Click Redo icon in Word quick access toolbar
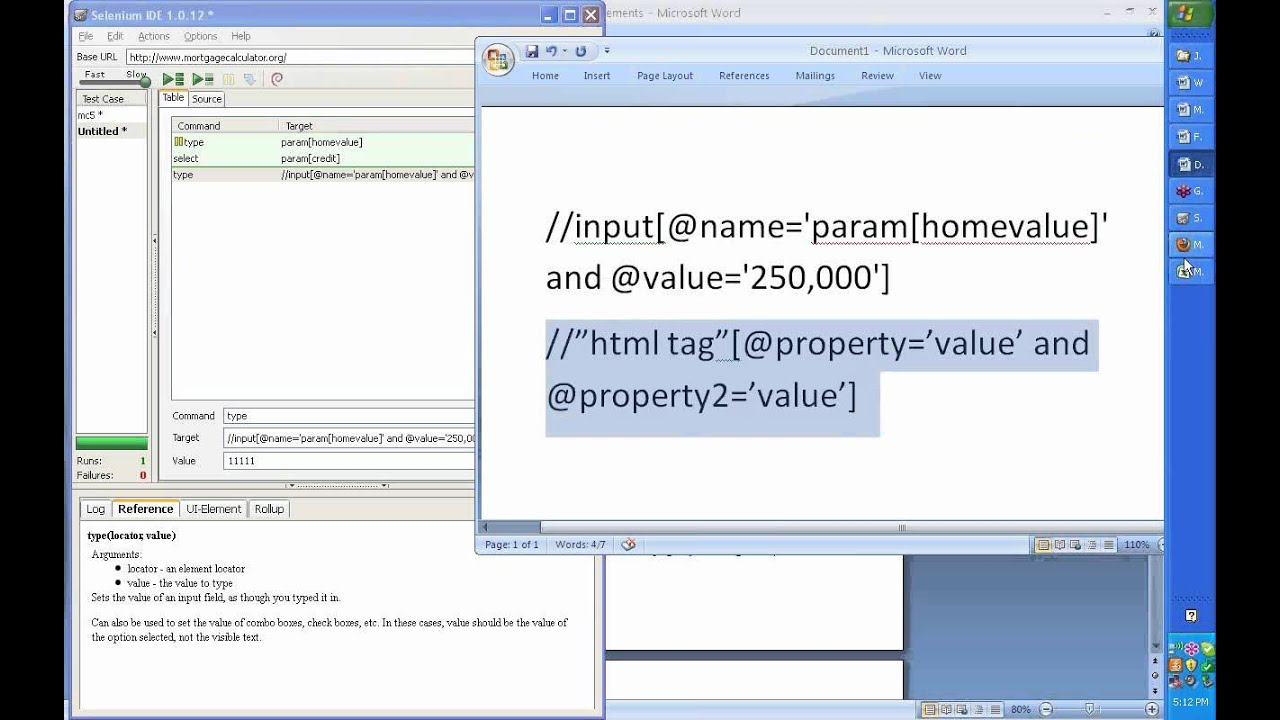Screen dimensions: 1280x720 tap(581, 51)
